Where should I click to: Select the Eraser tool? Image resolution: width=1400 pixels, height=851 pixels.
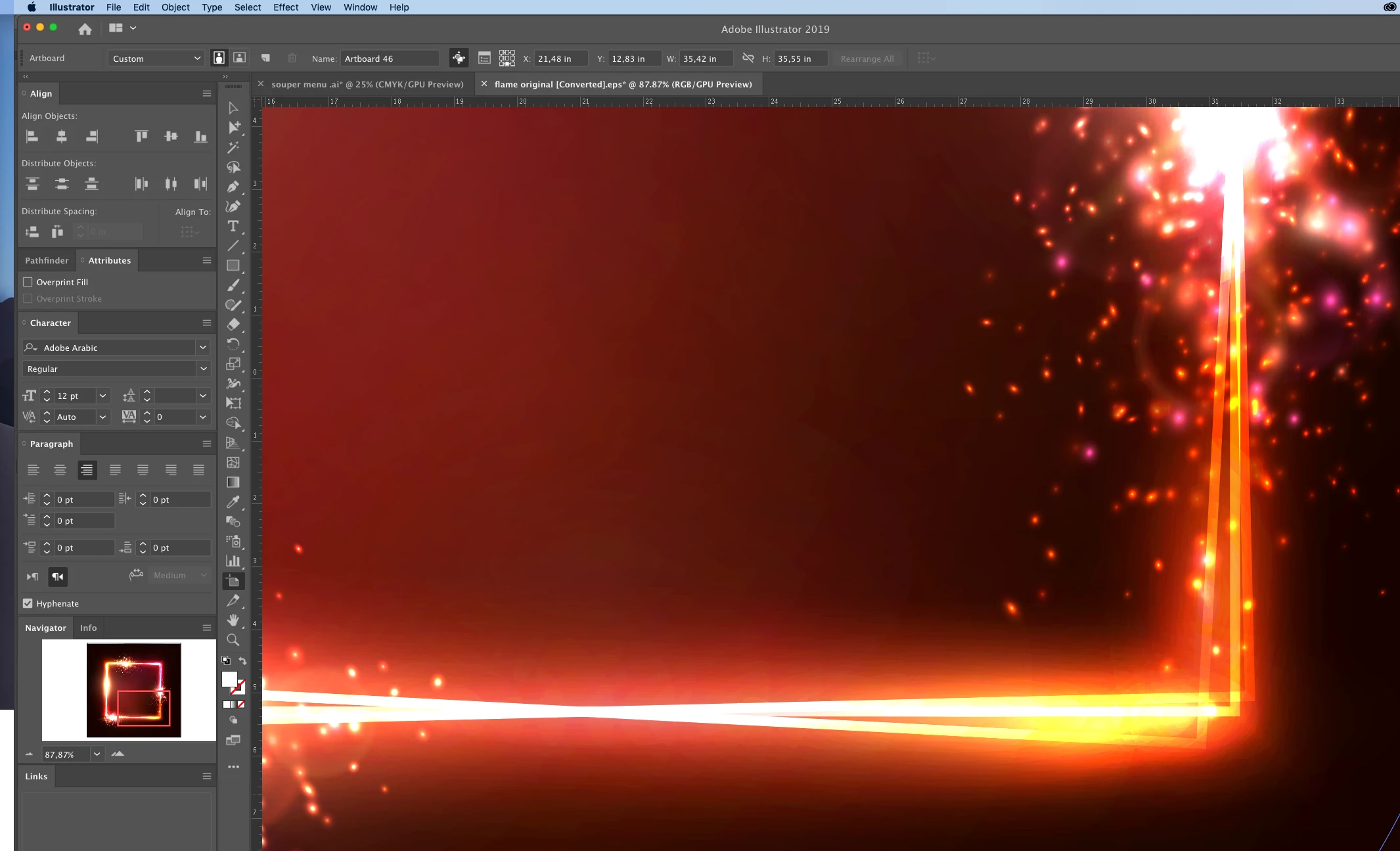tap(233, 325)
